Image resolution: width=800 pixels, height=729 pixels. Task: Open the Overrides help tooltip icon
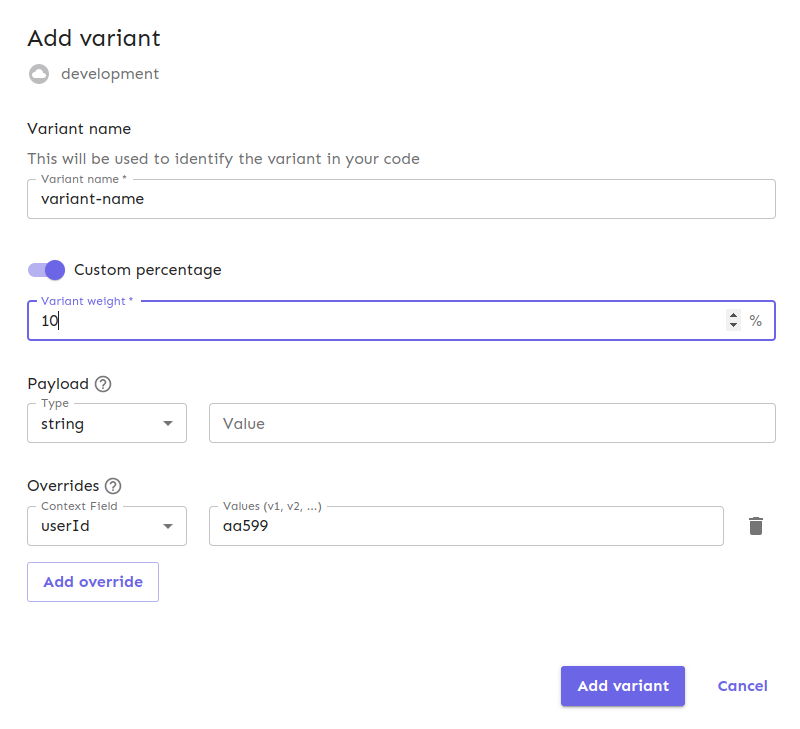pos(112,486)
